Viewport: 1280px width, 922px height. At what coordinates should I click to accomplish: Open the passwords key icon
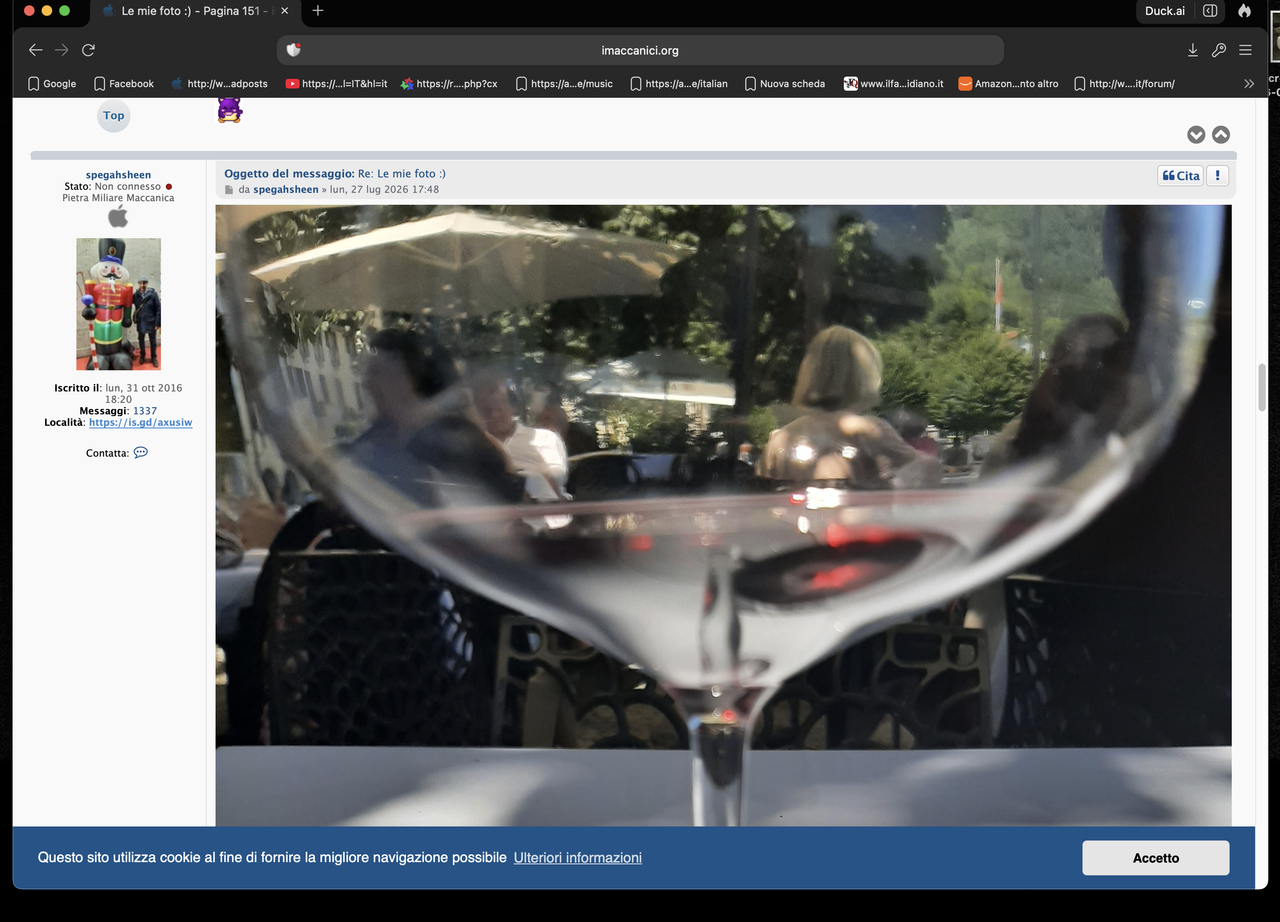(1219, 50)
